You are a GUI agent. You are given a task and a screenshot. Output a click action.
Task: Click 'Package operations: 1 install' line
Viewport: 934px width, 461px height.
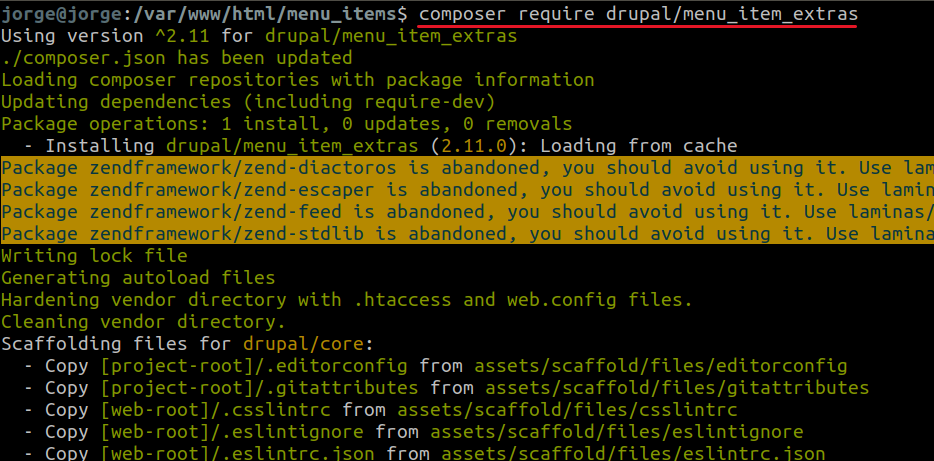287,124
